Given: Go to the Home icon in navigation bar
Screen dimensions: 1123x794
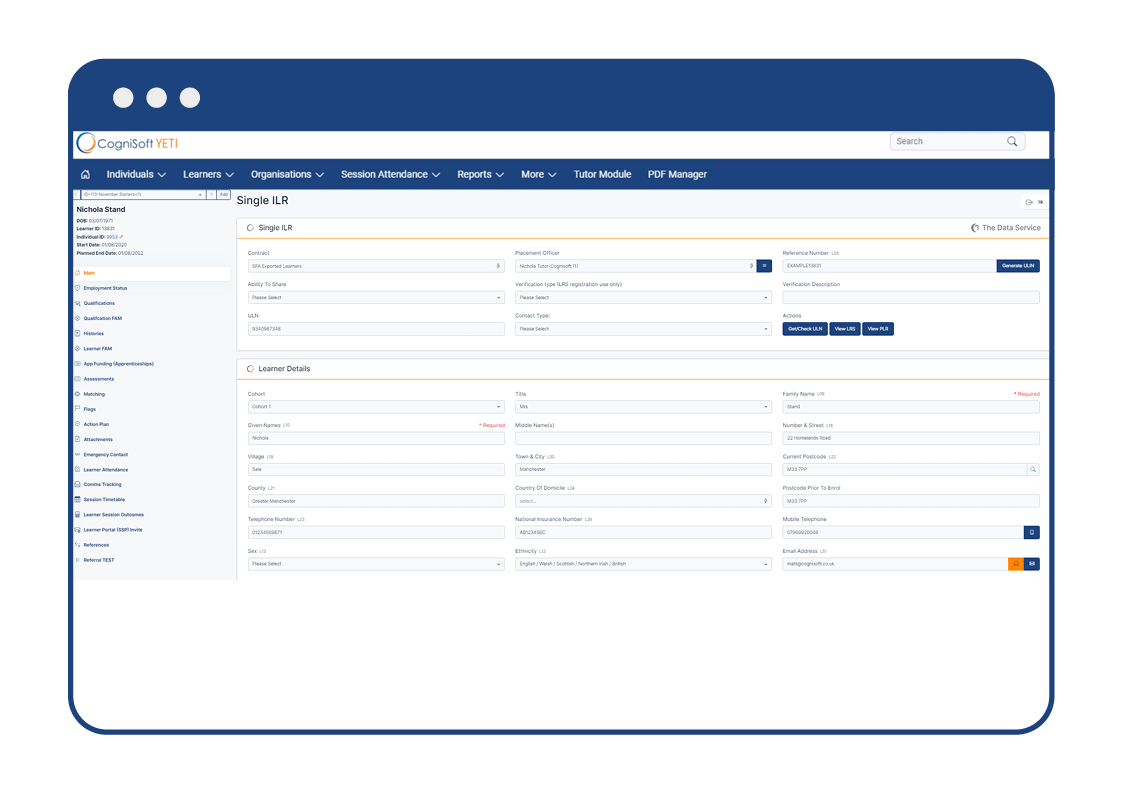Looking at the screenshot, I should pyautogui.click(x=85, y=175).
